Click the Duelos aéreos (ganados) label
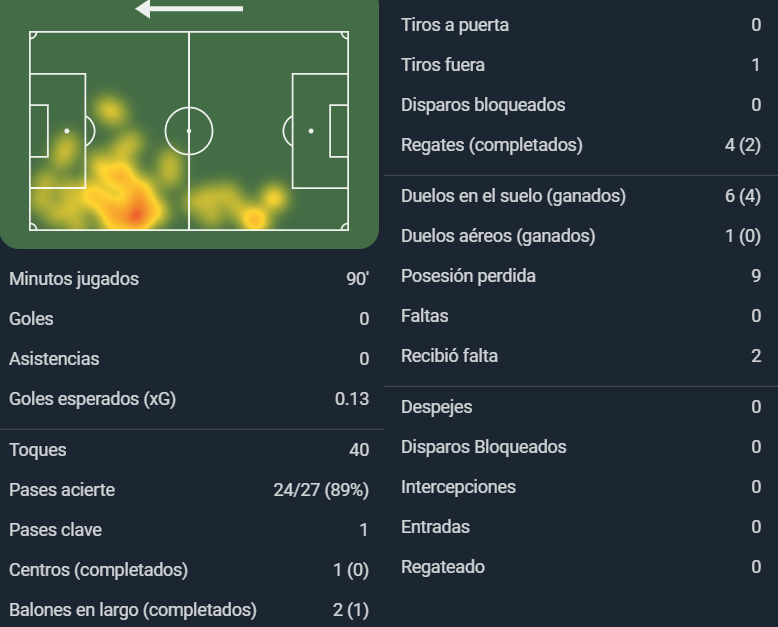Image resolution: width=778 pixels, height=627 pixels. coord(498,236)
